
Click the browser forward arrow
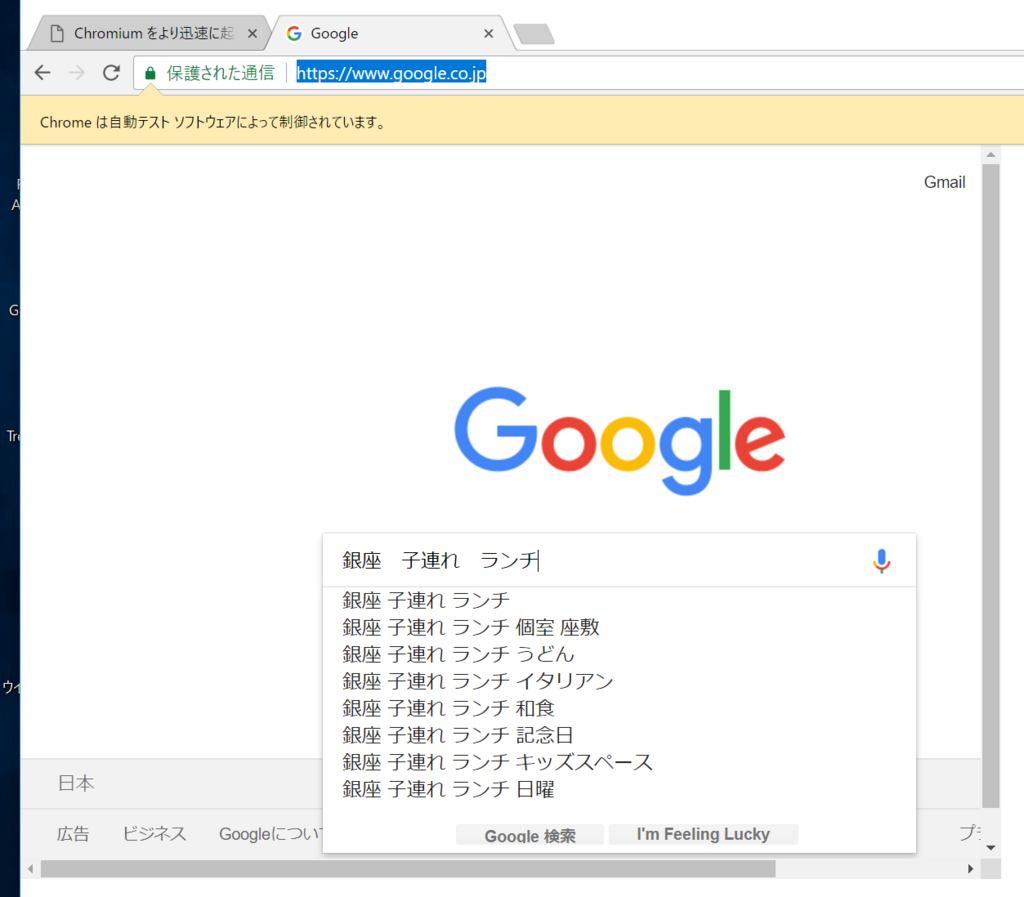tap(77, 72)
